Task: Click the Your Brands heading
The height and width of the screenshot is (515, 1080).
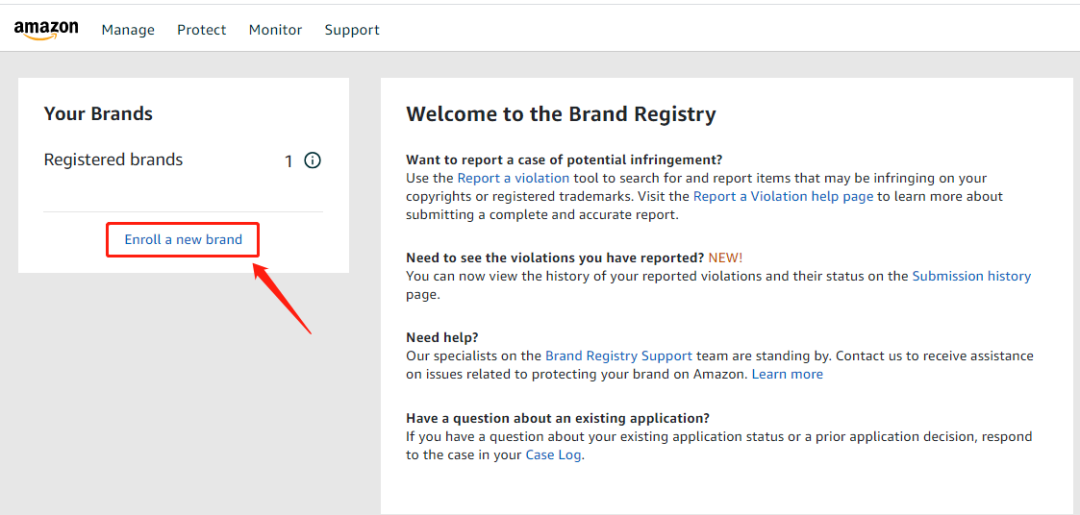Action: [98, 114]
